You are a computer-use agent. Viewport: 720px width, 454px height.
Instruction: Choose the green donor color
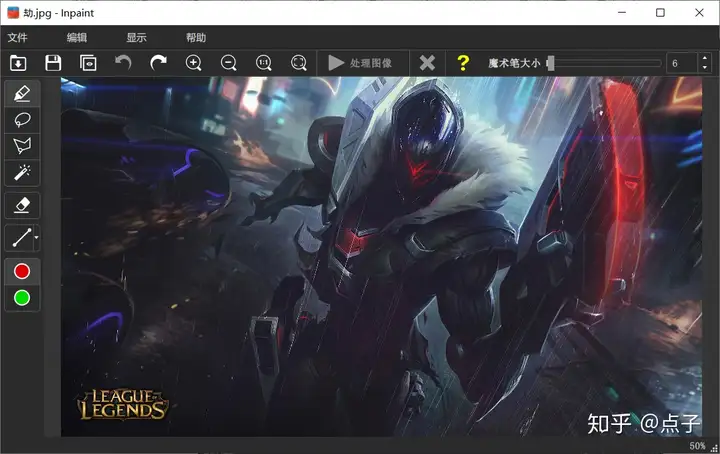click(22, 298)
